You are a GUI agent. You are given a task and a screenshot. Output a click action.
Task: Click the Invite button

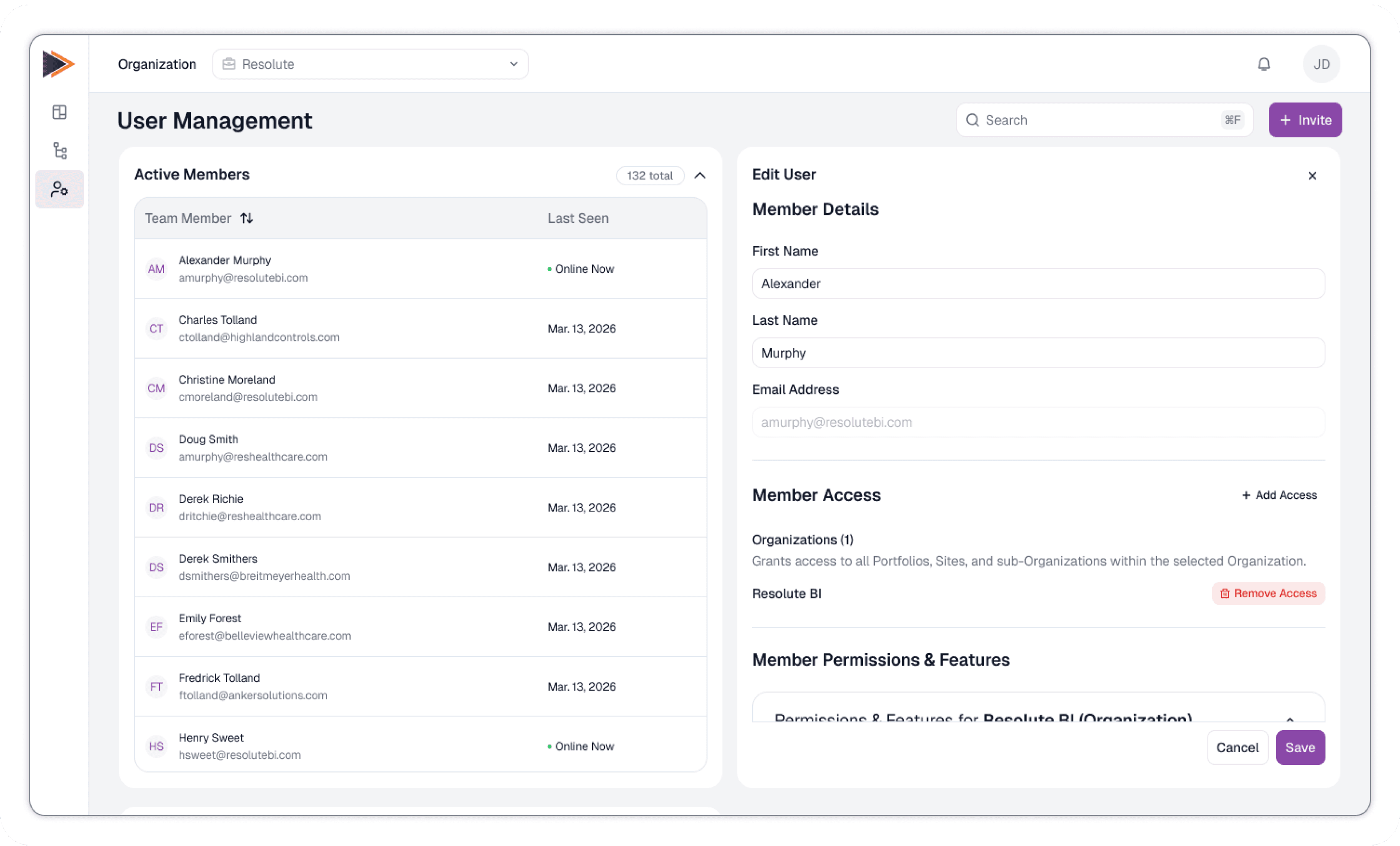1305,120
